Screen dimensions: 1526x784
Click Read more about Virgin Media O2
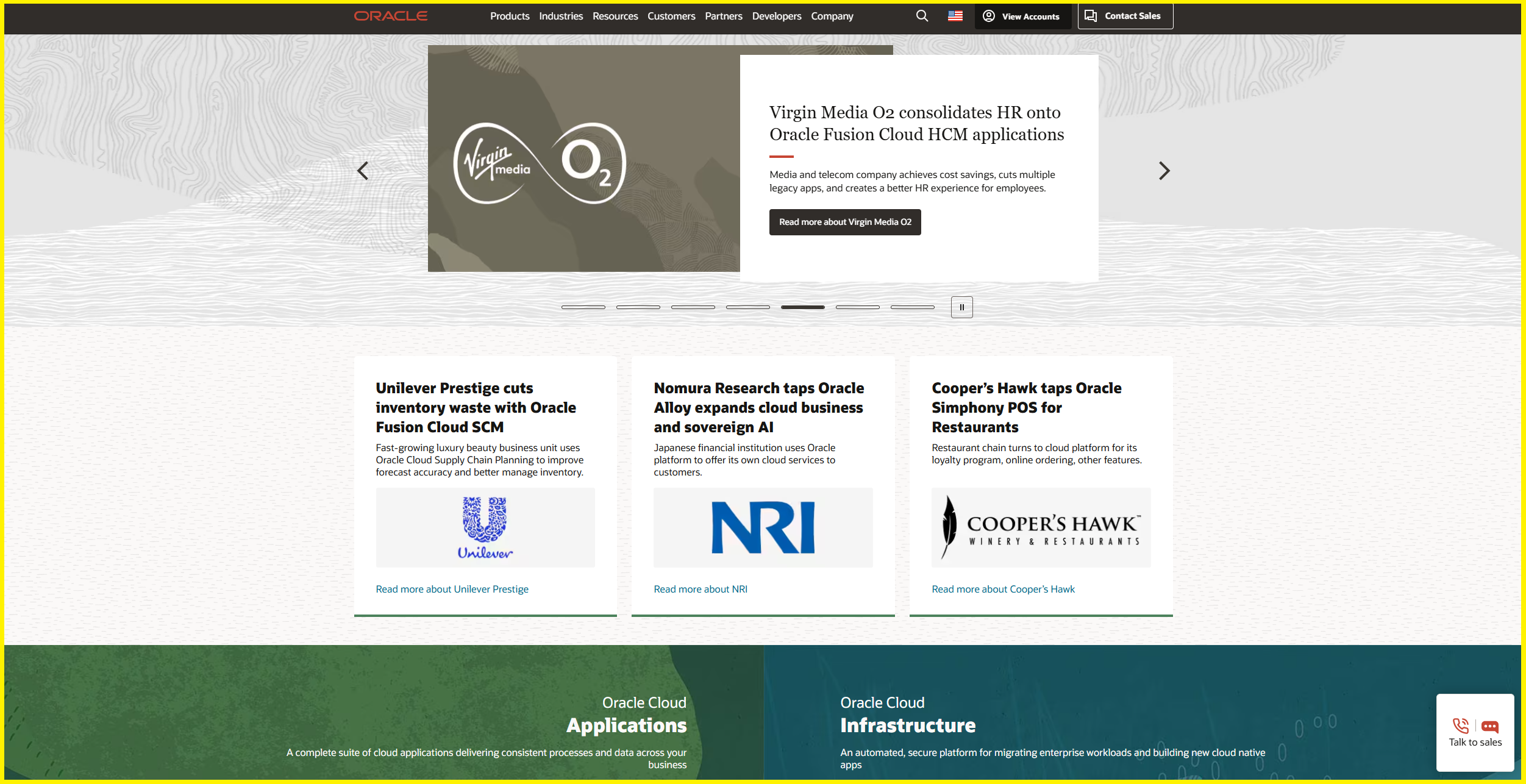pos(844,222)
